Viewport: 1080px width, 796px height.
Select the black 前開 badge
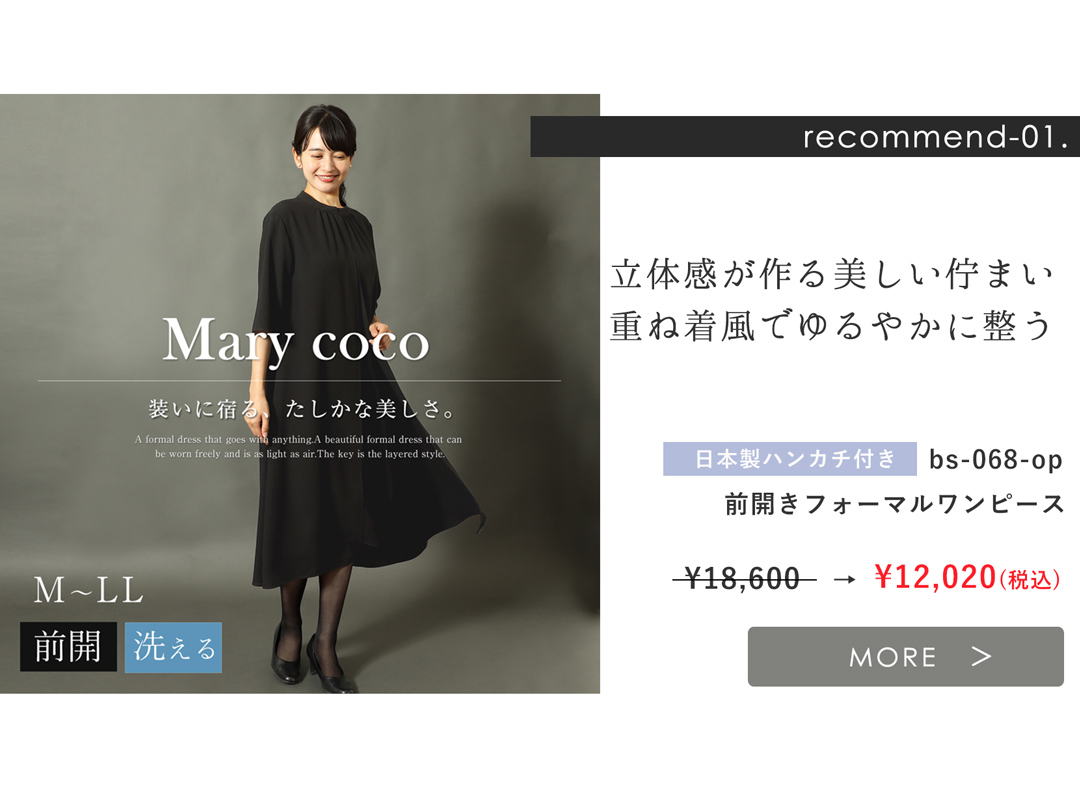[68, 647]
